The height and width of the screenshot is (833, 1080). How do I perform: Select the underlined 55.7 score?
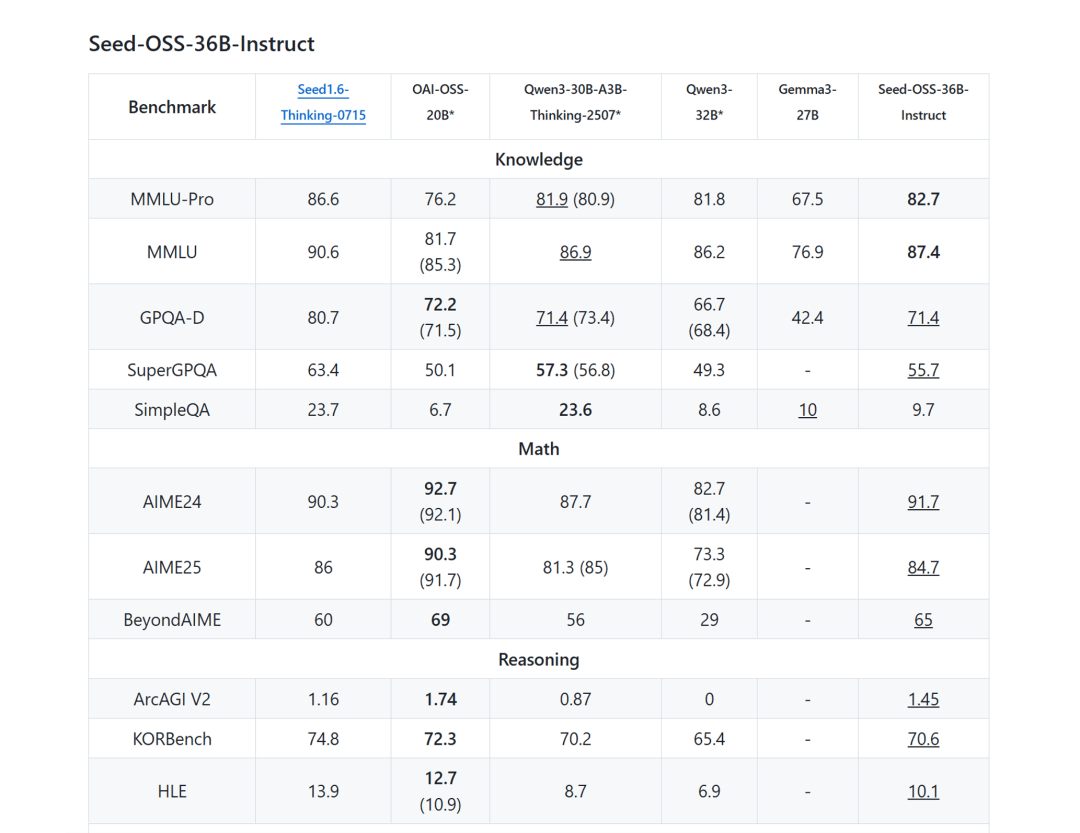(923, 370)
